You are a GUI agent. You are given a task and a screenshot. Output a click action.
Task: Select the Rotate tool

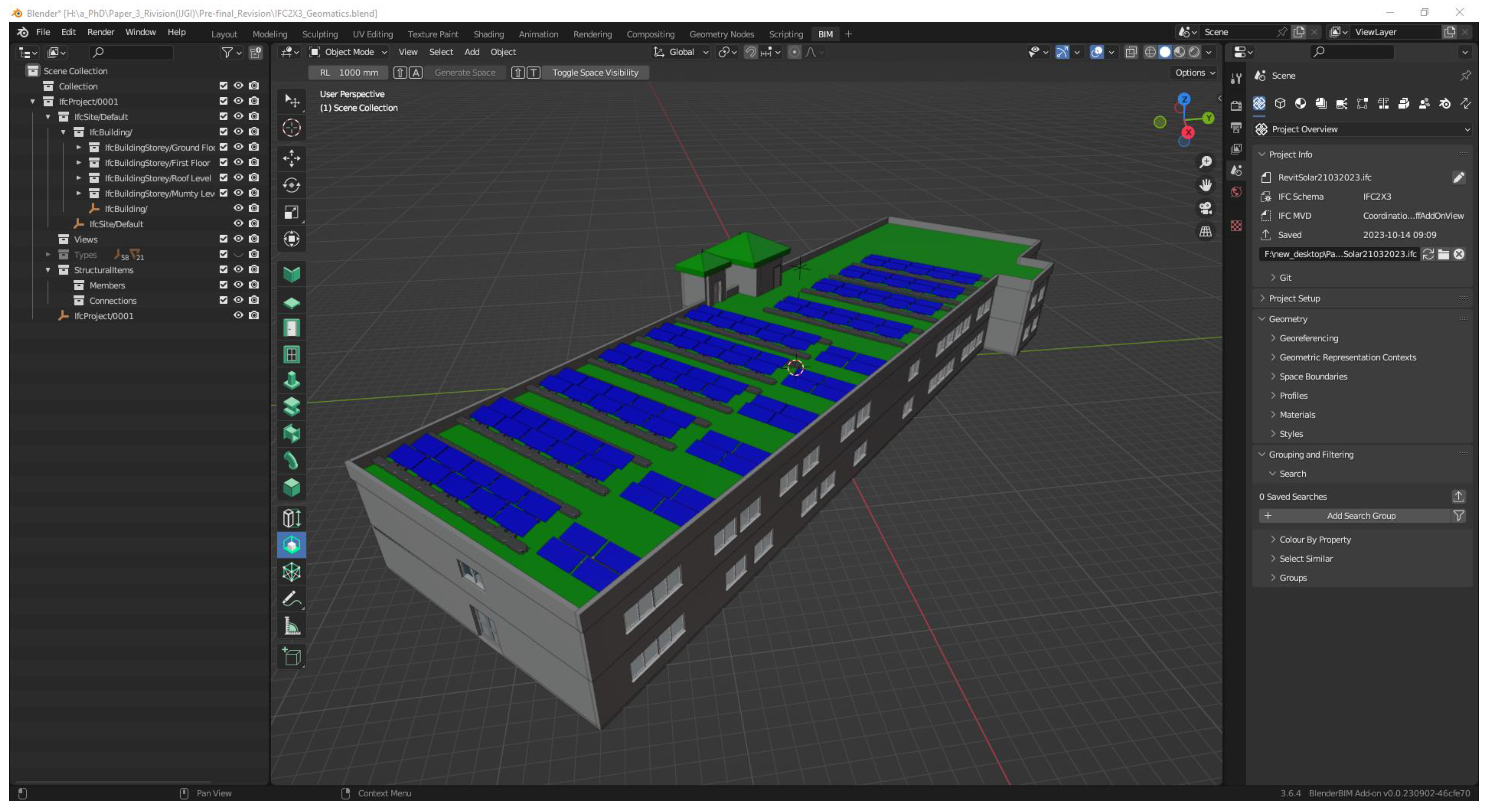pos(291,185)
